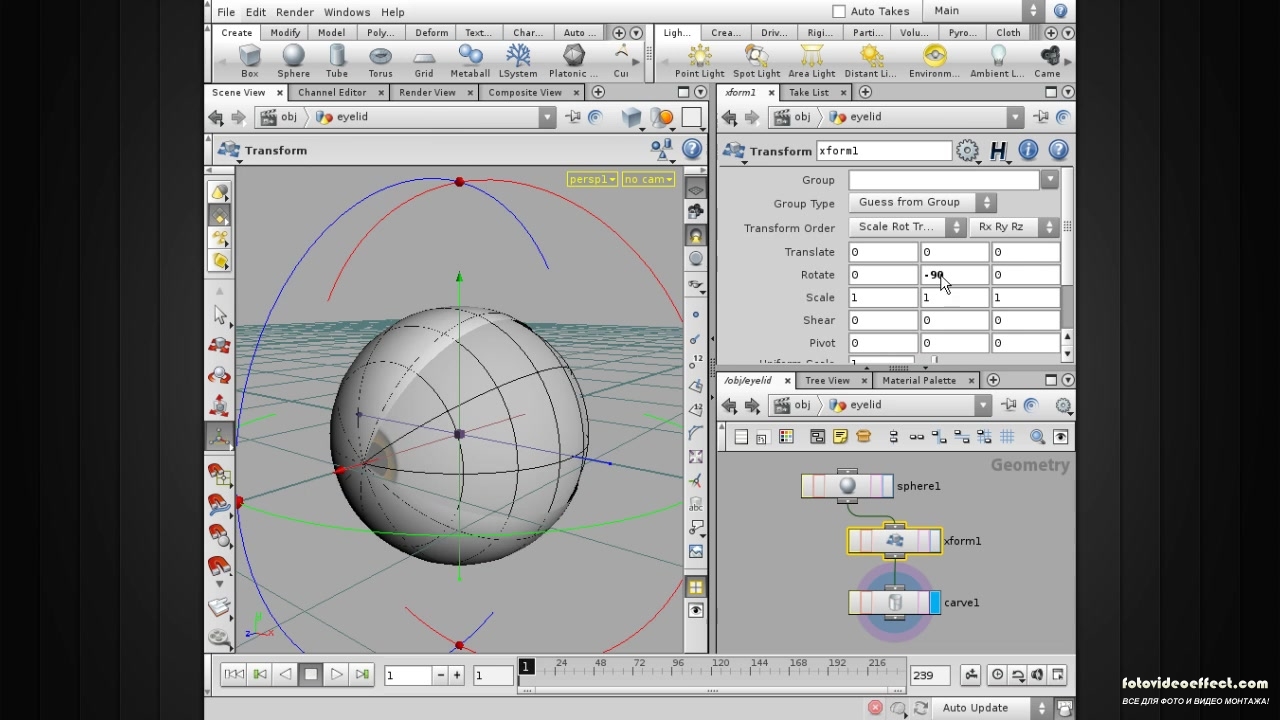Open rotation order Rx Ry Rz dropdown
1280x720 pixels.
click(x=1013, y=228)
